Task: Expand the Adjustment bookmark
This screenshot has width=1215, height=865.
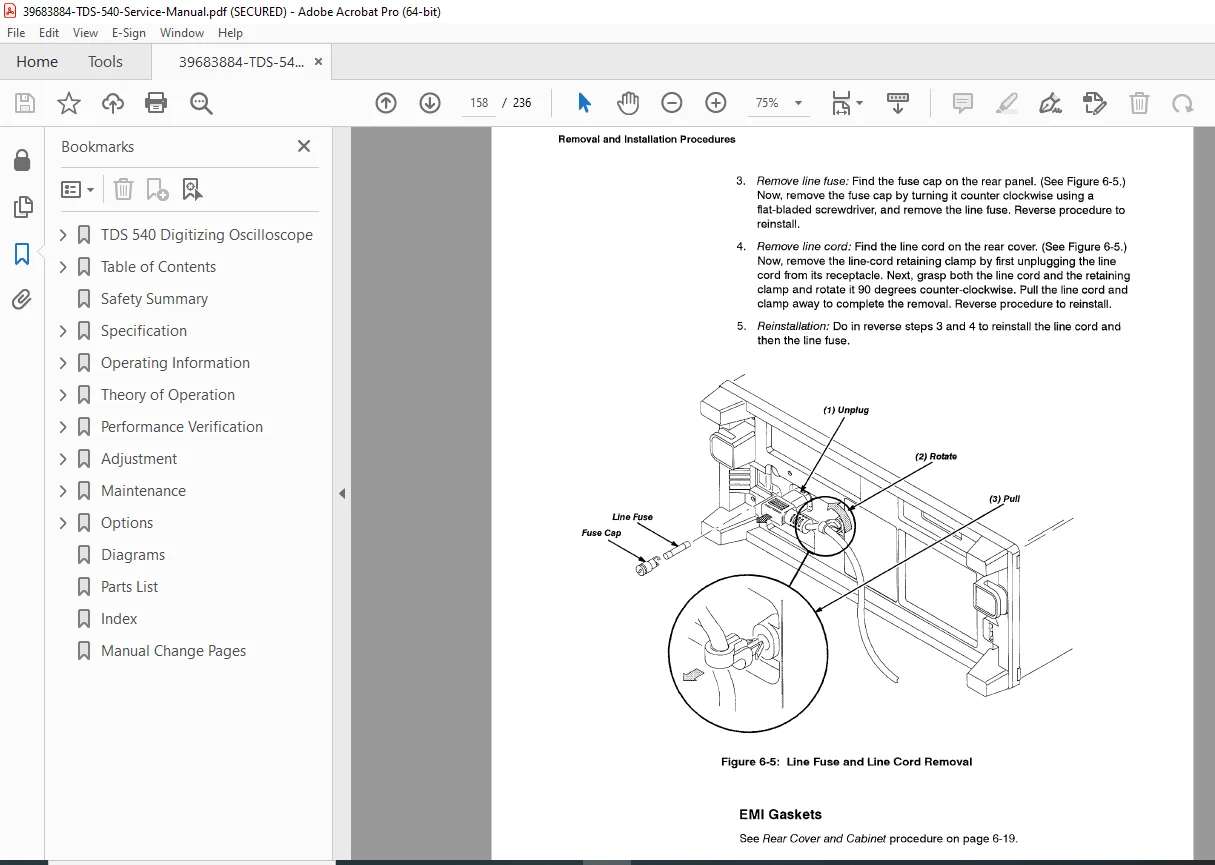Action: pos(63,459)
